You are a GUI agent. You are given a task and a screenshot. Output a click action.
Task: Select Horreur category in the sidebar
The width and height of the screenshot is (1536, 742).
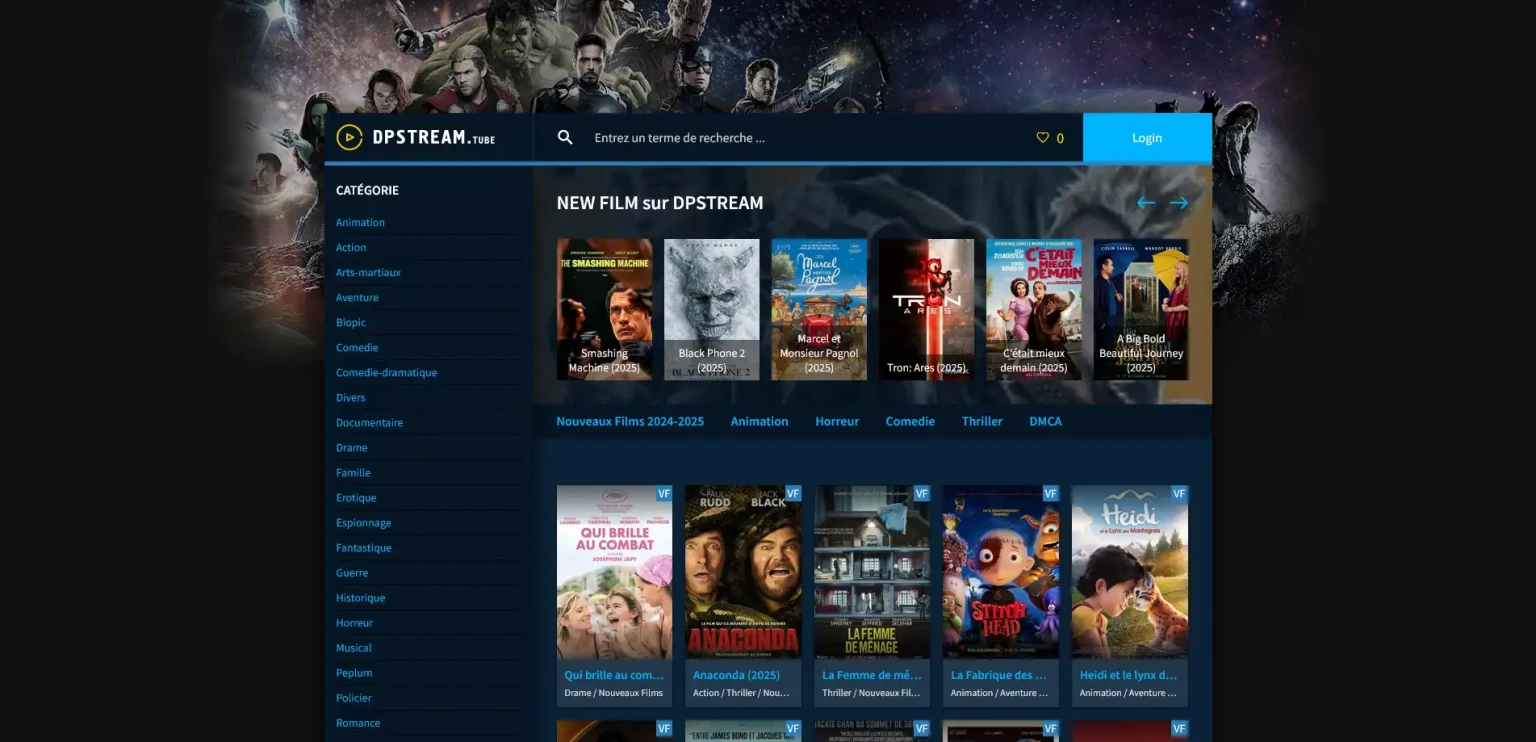pos(354,622)
